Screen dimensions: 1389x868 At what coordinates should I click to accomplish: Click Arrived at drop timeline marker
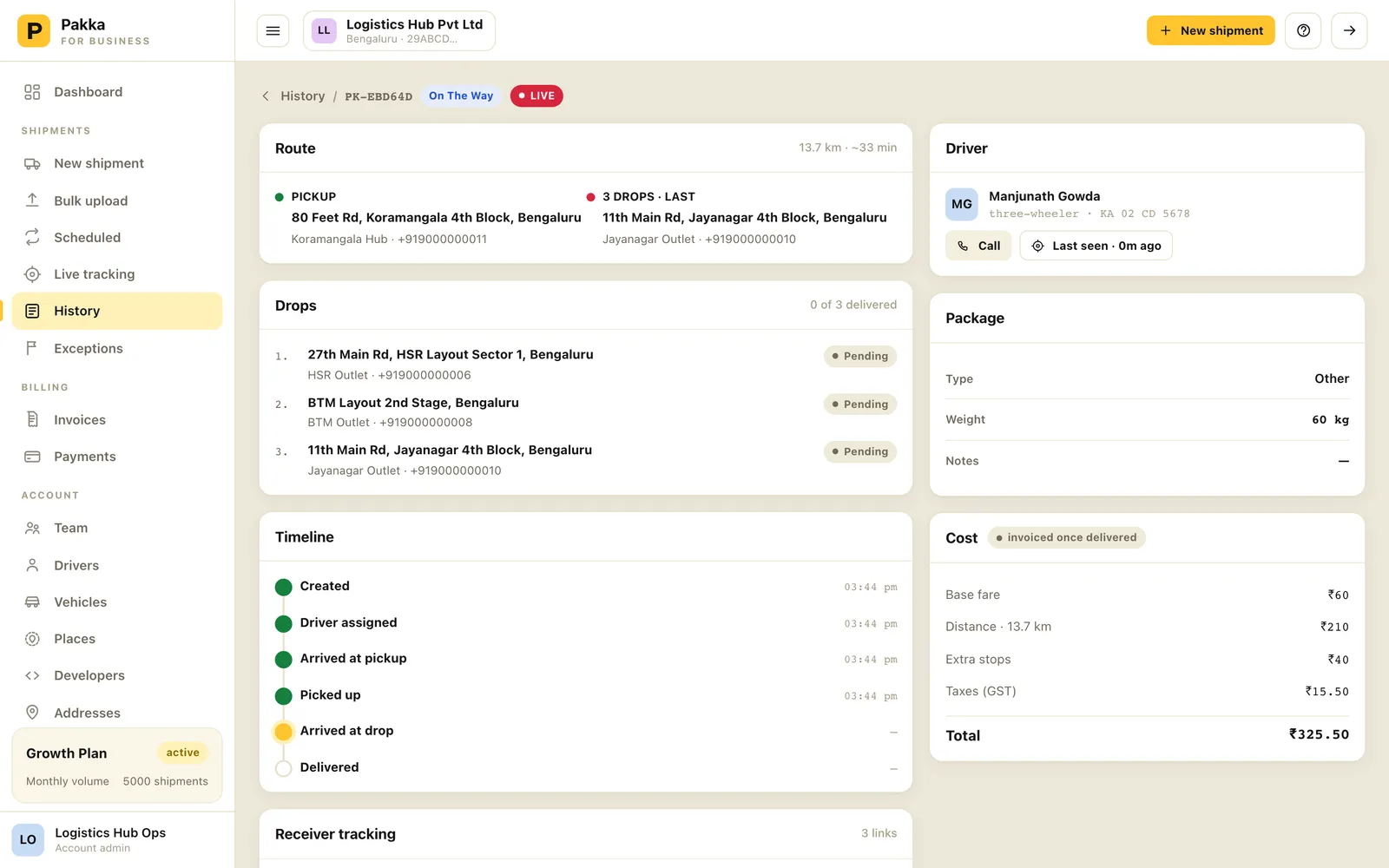click(283, 732)
